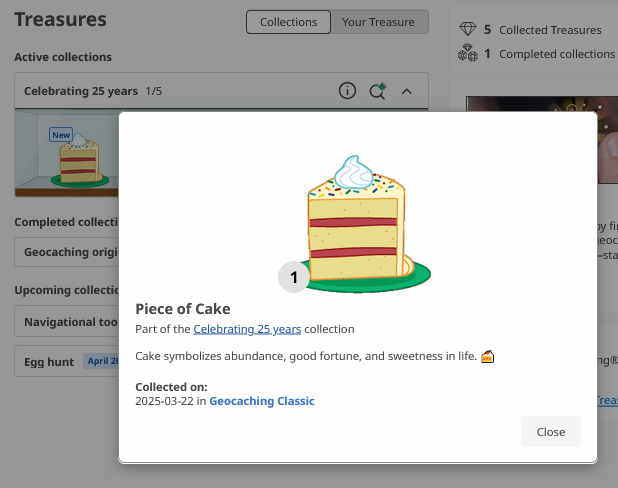Screen dimensions: 618x488
Task: Click the New badge on the cake thumbnail
Action: (x=61, y=134)
